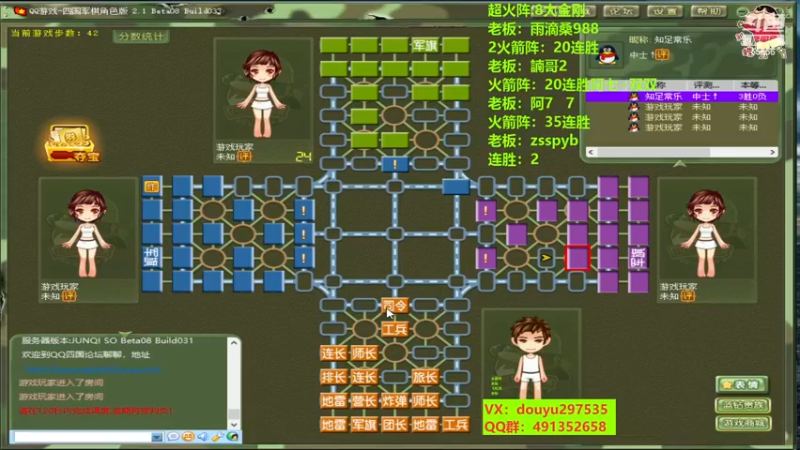Click the QQ penguin avatar in profile card
Viewport: 800px width, 450px height.
point(607,55)
